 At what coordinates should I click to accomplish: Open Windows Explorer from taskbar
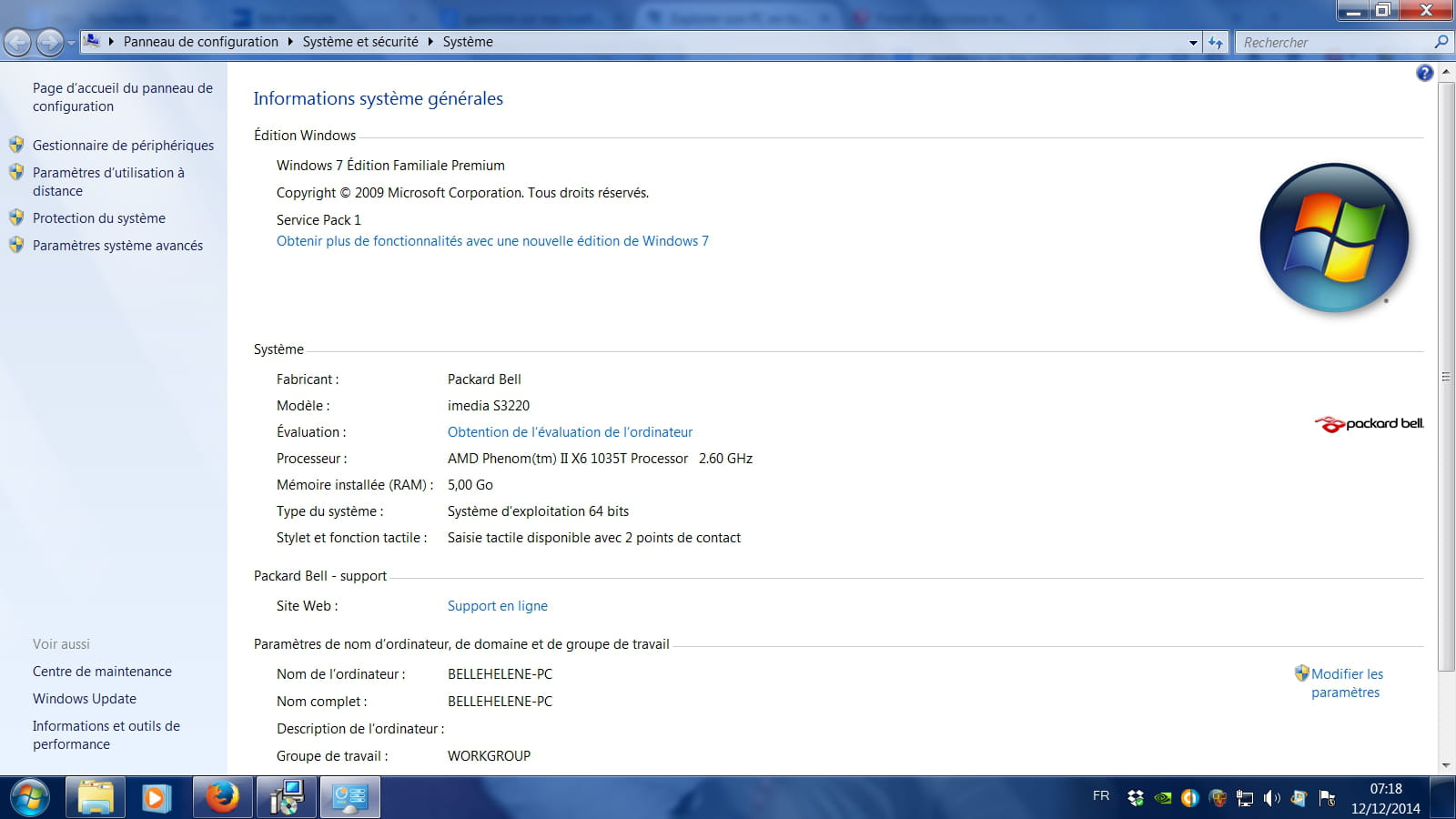(x=96, y=798)
